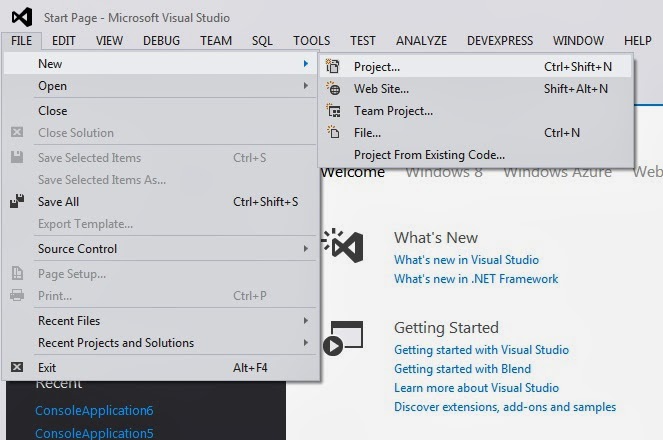Click the Web Site globe icon
Screen dimensions: 663x440
pos(334,88)
